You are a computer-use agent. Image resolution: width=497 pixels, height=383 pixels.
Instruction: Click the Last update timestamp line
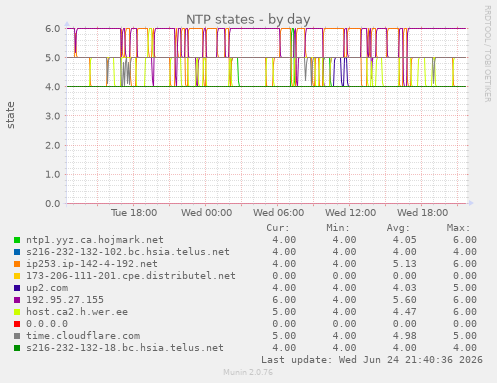[372, 360]
